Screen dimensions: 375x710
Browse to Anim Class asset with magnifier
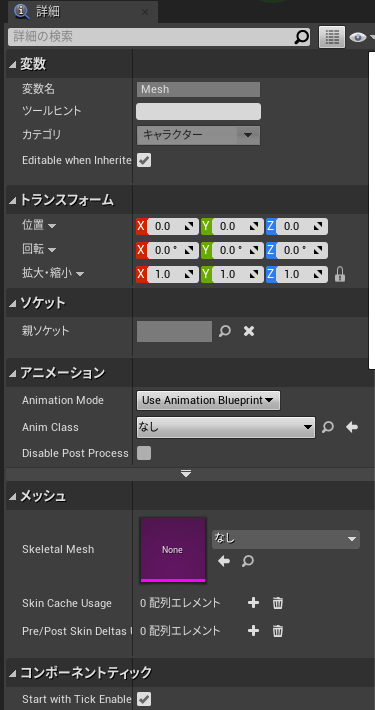(x=327, y=427)
